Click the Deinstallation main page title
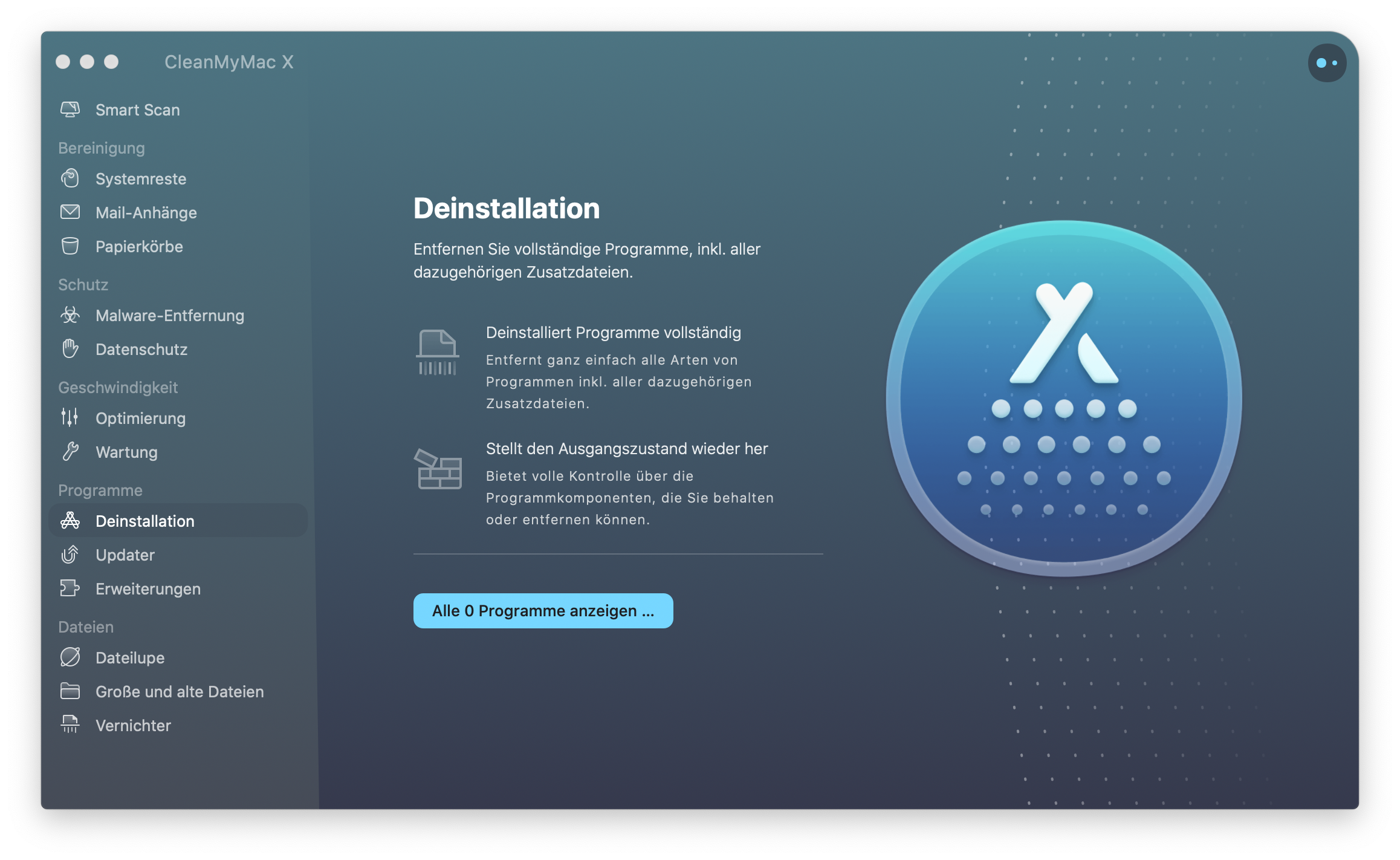This screenshot has width=1400, height=860. tap(506, 208)
